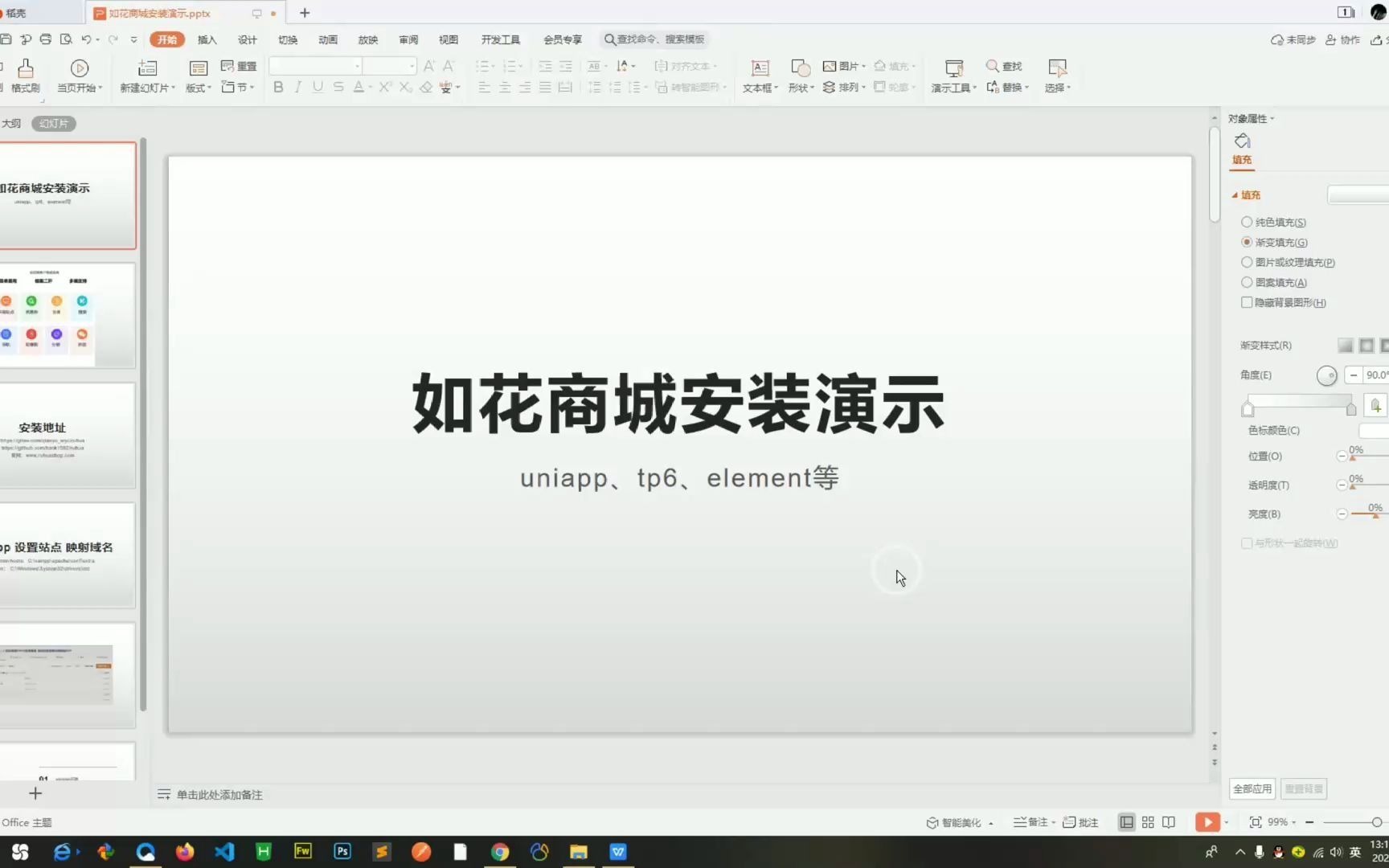Select Picture or texture fill radio button
Viewport: 1389px width, 868px height.
(1247, 262)
